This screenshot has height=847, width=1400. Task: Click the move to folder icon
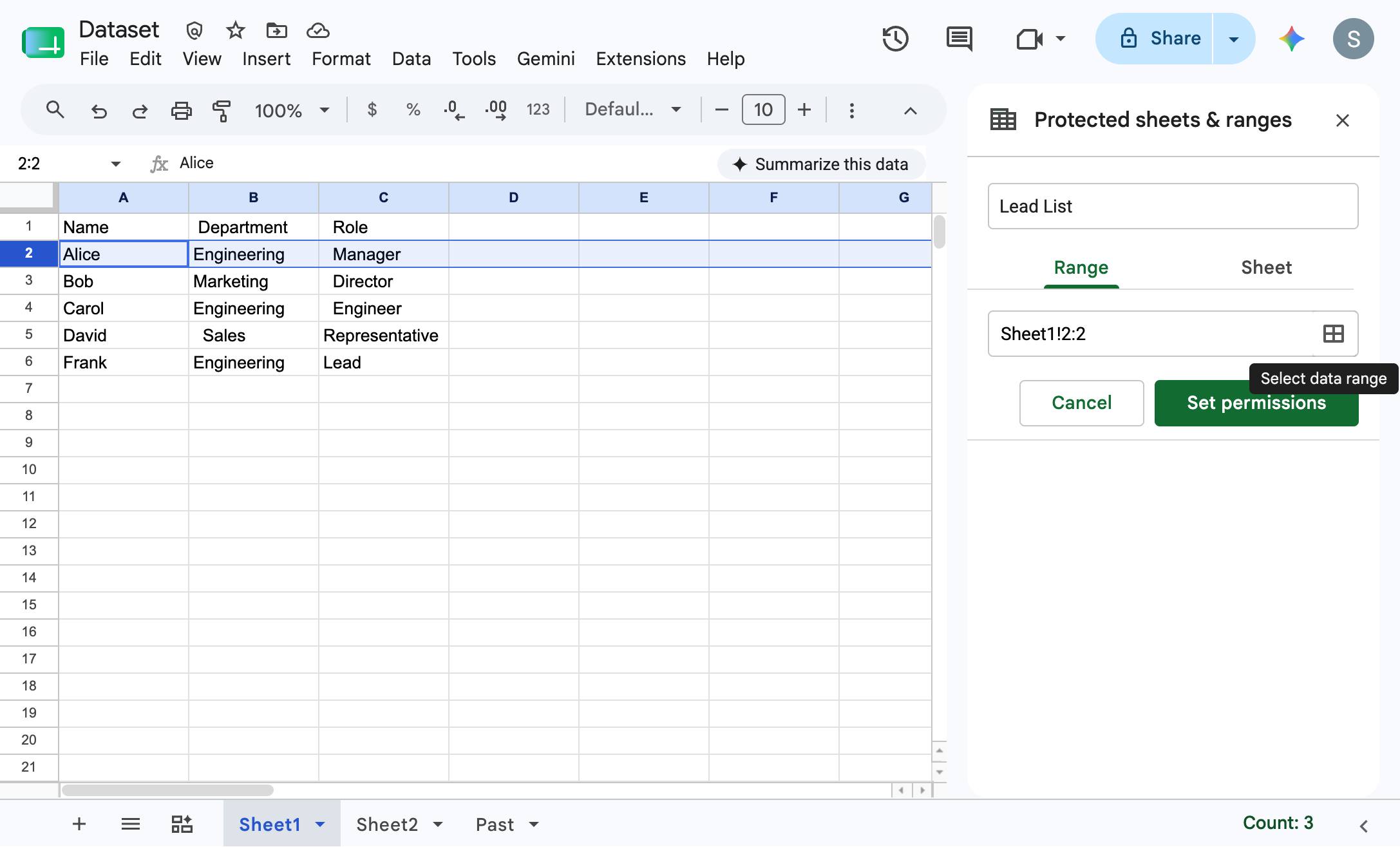(276, 30)
